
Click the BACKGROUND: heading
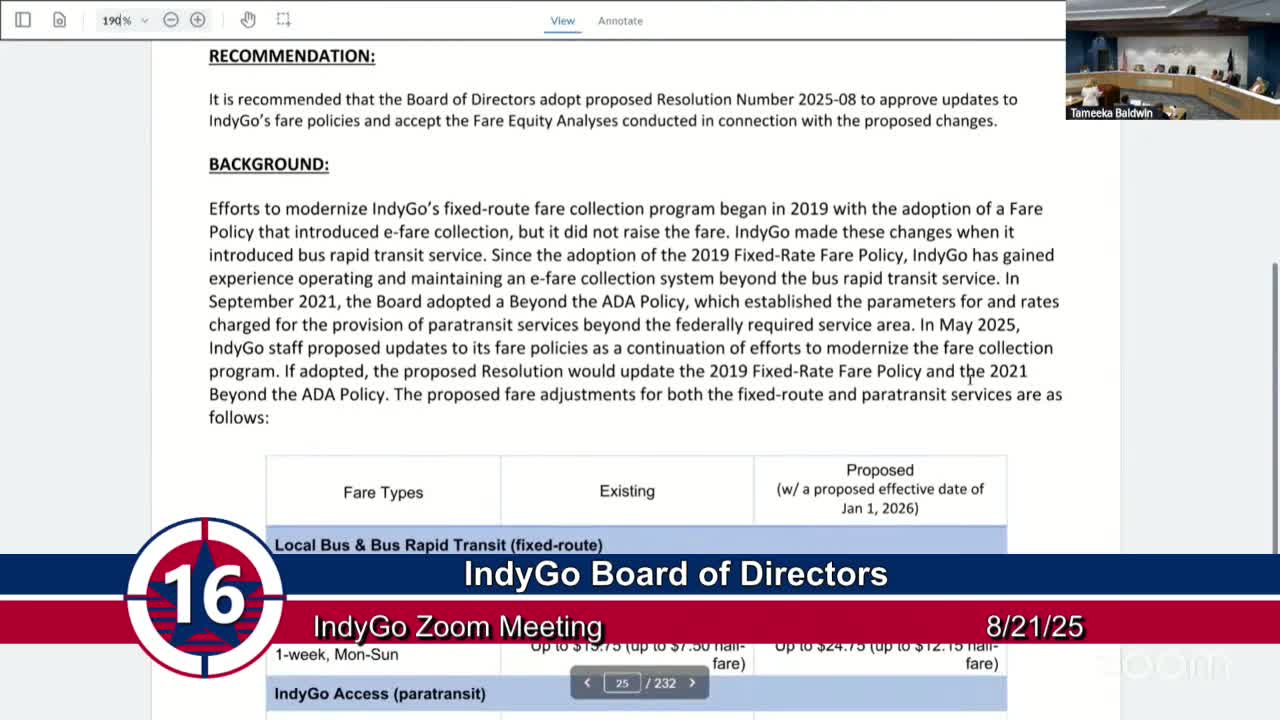click(269, 164)
